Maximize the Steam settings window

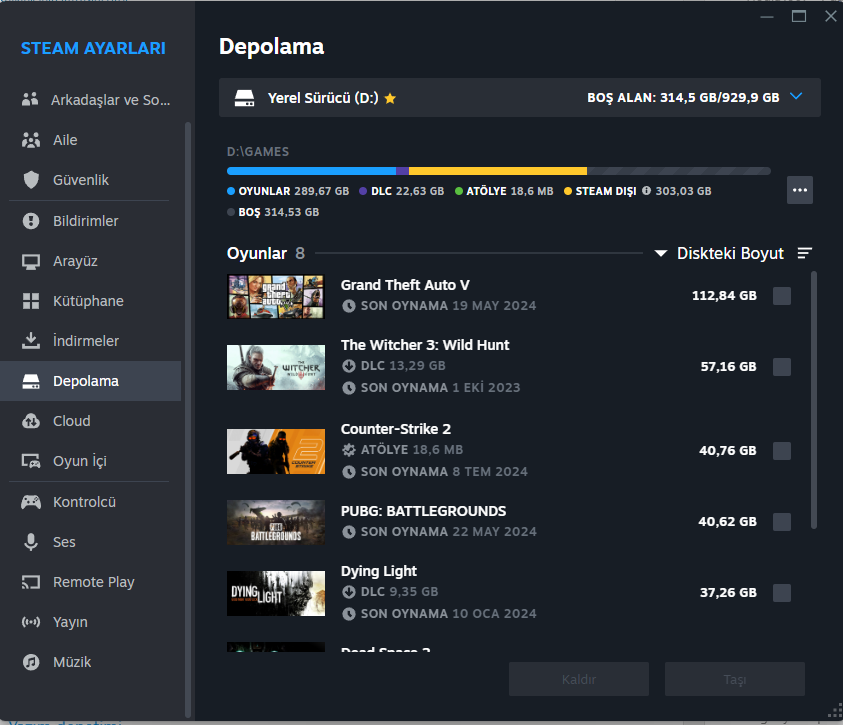799,17
